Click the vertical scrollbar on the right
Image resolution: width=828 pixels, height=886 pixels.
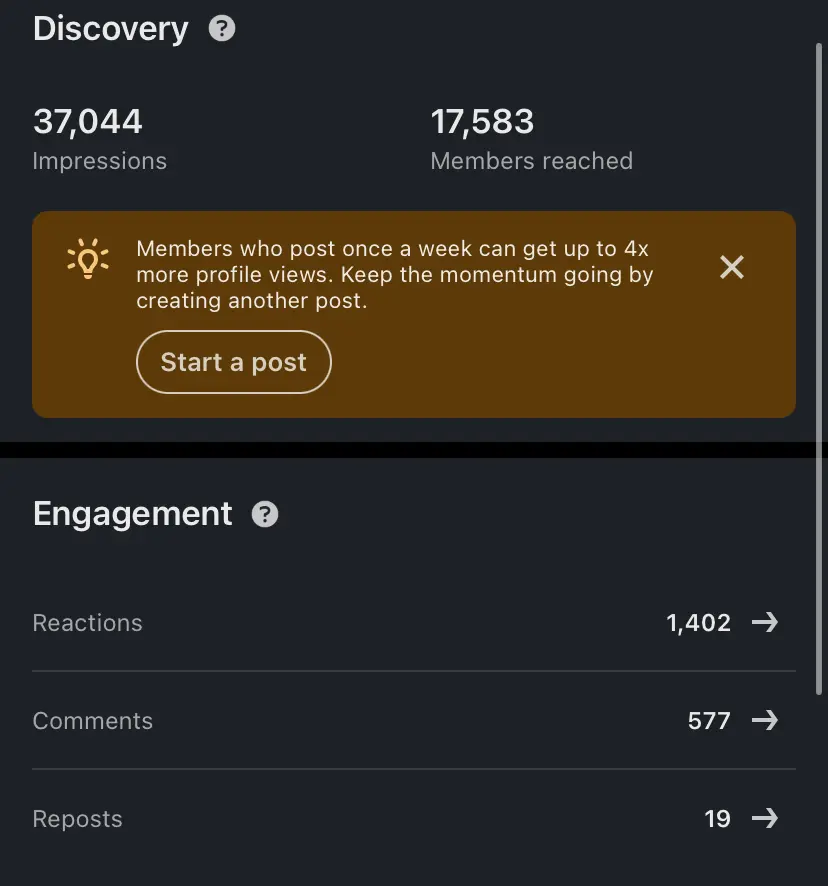818,368
